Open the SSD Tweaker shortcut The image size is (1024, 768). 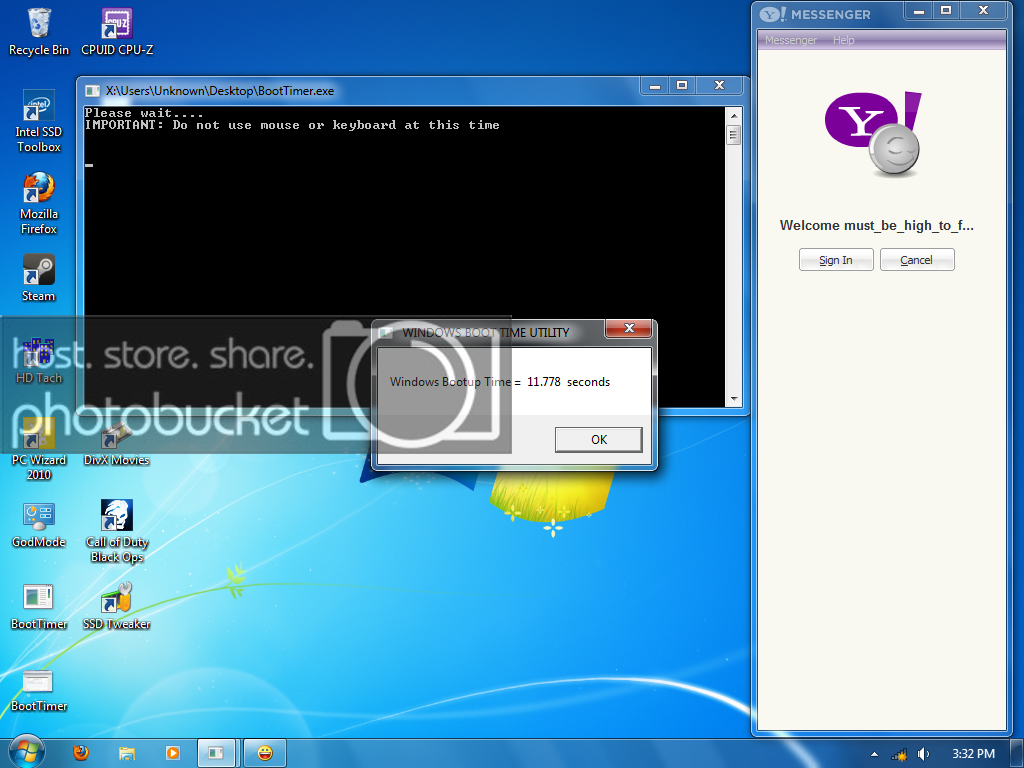tap(117, 607)
